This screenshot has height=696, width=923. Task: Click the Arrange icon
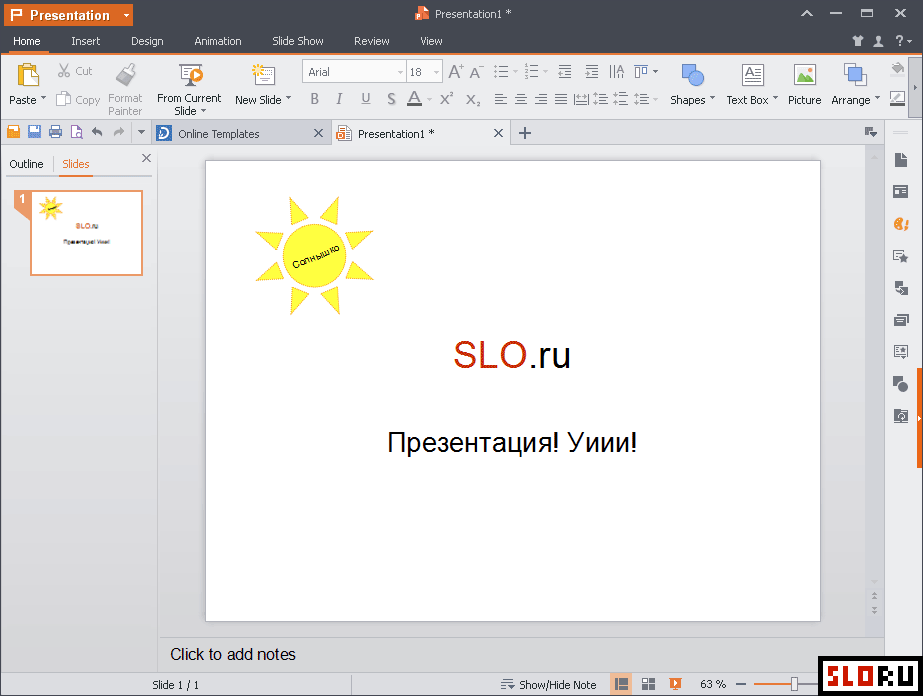coord(855,75)
